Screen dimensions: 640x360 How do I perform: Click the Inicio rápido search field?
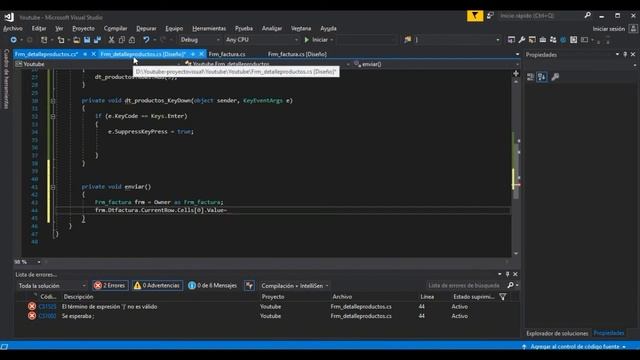(540, 16)
